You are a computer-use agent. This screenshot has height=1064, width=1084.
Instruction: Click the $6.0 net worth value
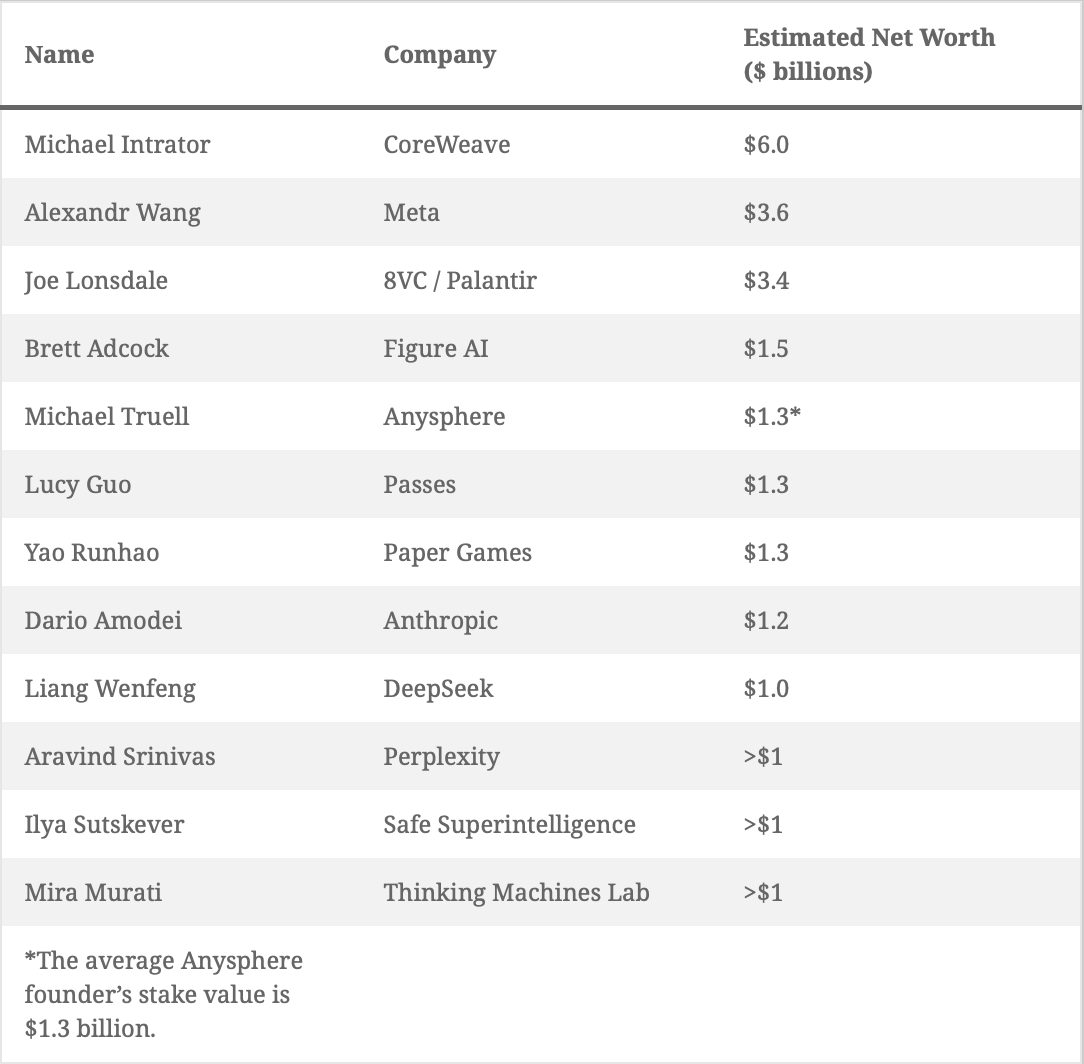[766, 144]
